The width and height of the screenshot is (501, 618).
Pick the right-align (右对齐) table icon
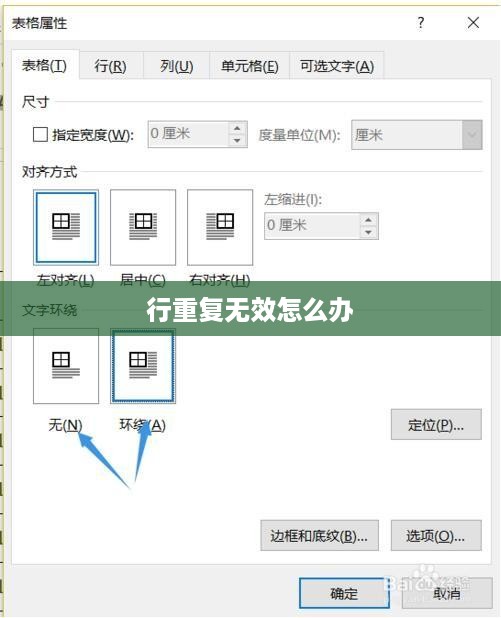tap(220, 227)
